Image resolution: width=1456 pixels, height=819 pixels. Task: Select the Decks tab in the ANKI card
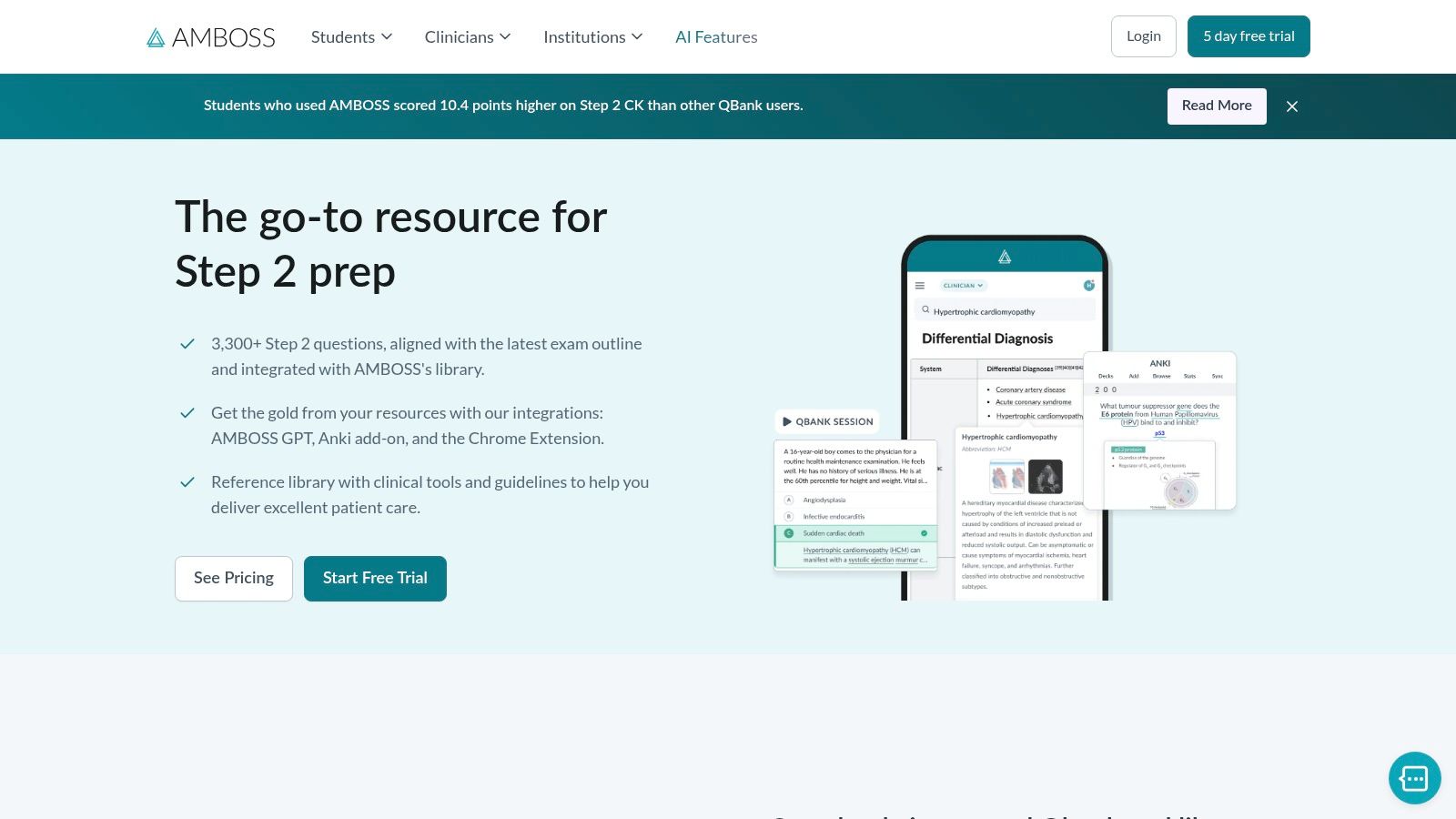tap(1105, 376)
